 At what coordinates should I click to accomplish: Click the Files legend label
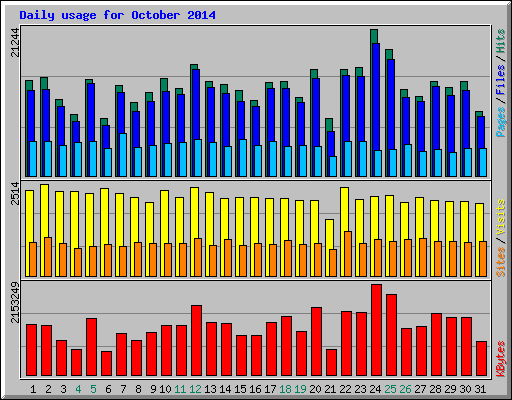(501, 80)
